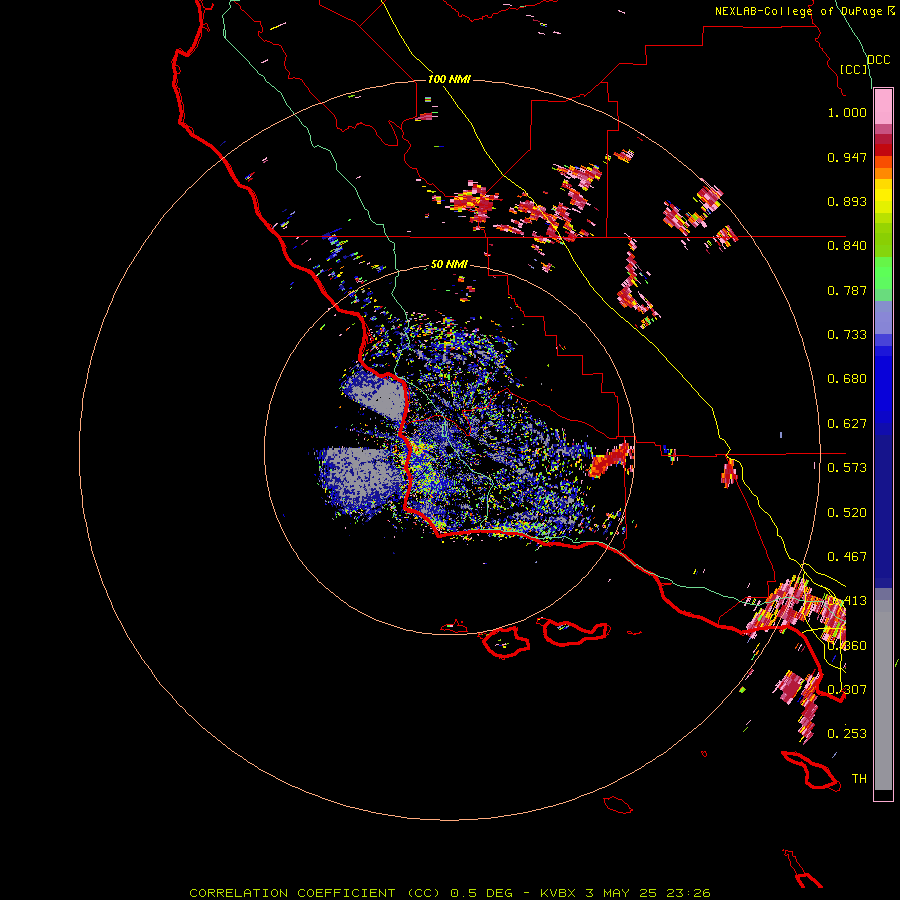Click the TH threshold label

click(859, 779)
